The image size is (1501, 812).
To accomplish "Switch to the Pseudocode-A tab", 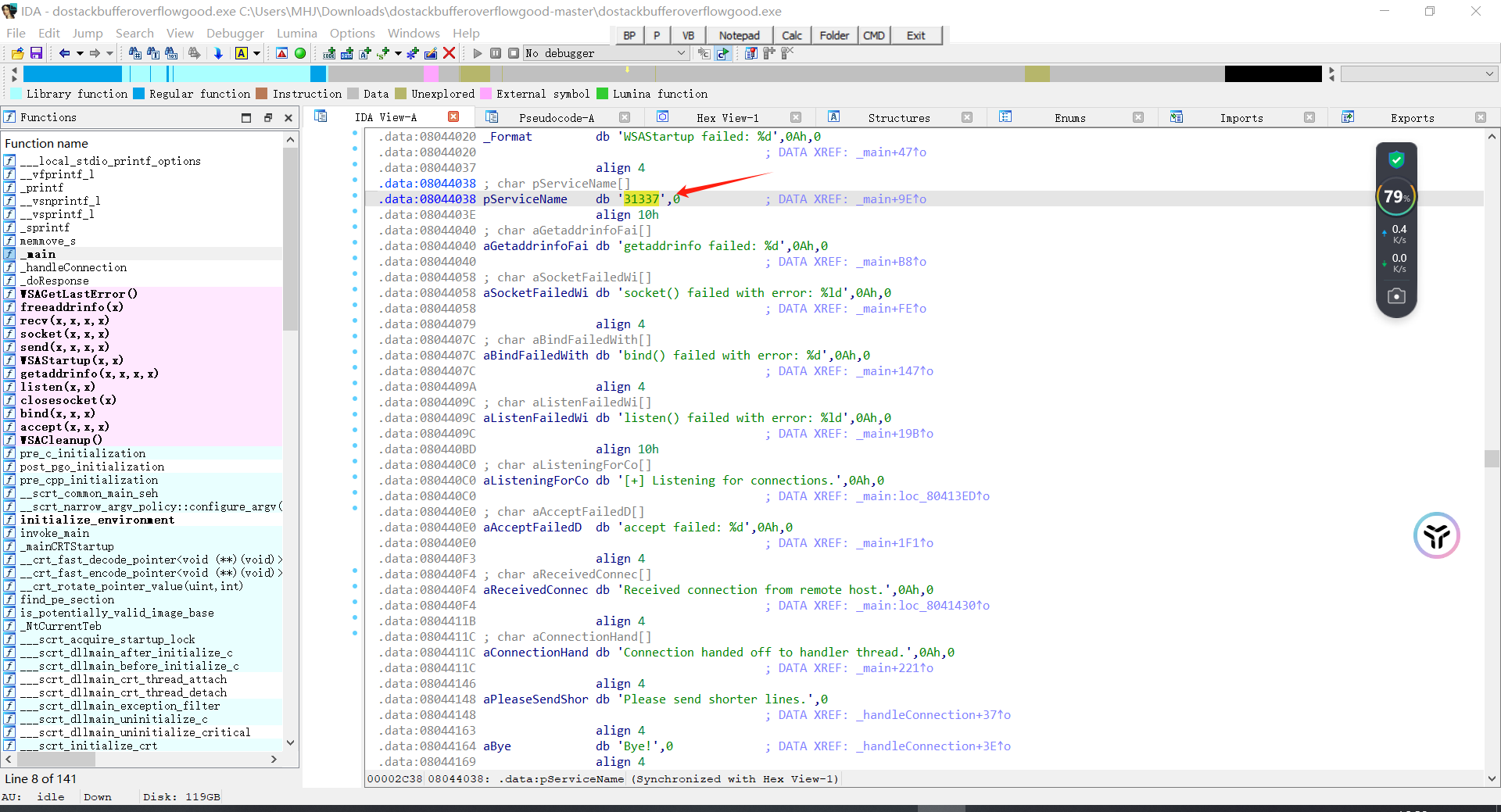I will (x=556, y=118).
